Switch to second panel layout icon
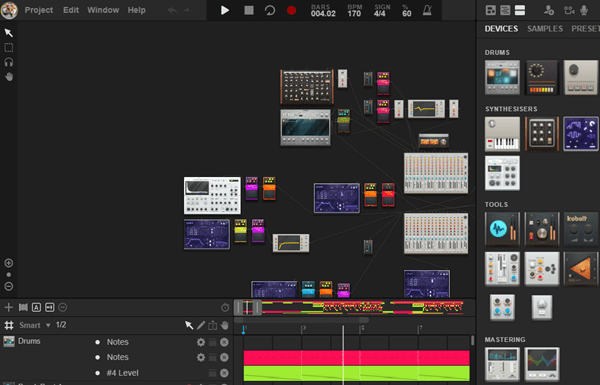Screen dimensions: 600x385 pos(505,10)
